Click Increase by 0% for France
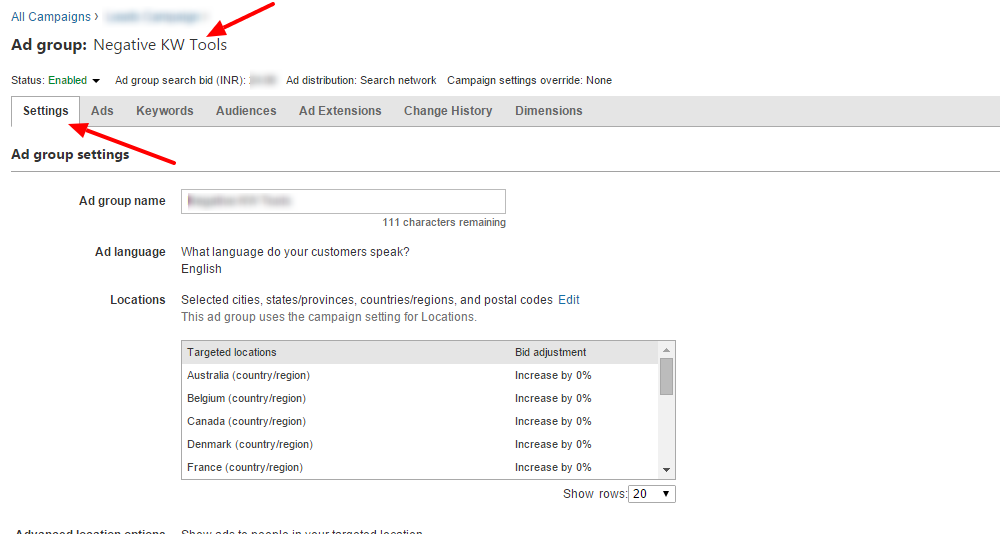Viewport: 1000px width, 534px height. (x=553, y=467)
